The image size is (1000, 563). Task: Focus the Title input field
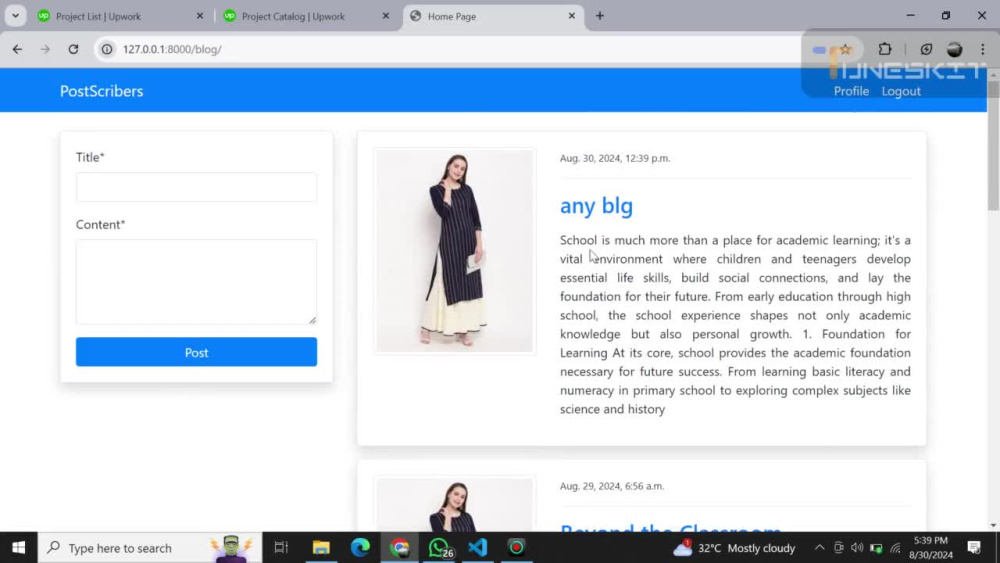196,187
